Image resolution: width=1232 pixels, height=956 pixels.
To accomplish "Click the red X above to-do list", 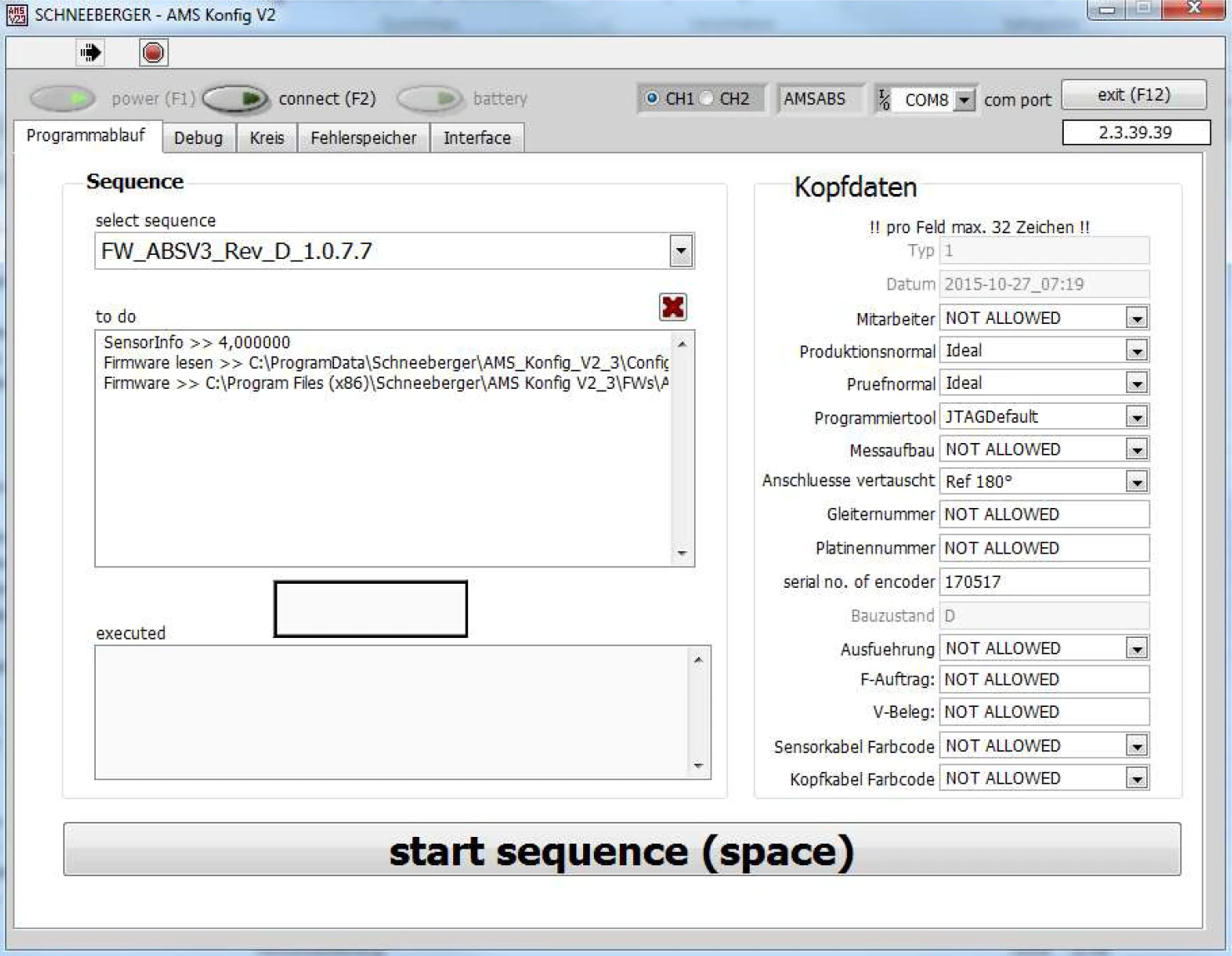I will pyautogui.click(x=672, y=307).
